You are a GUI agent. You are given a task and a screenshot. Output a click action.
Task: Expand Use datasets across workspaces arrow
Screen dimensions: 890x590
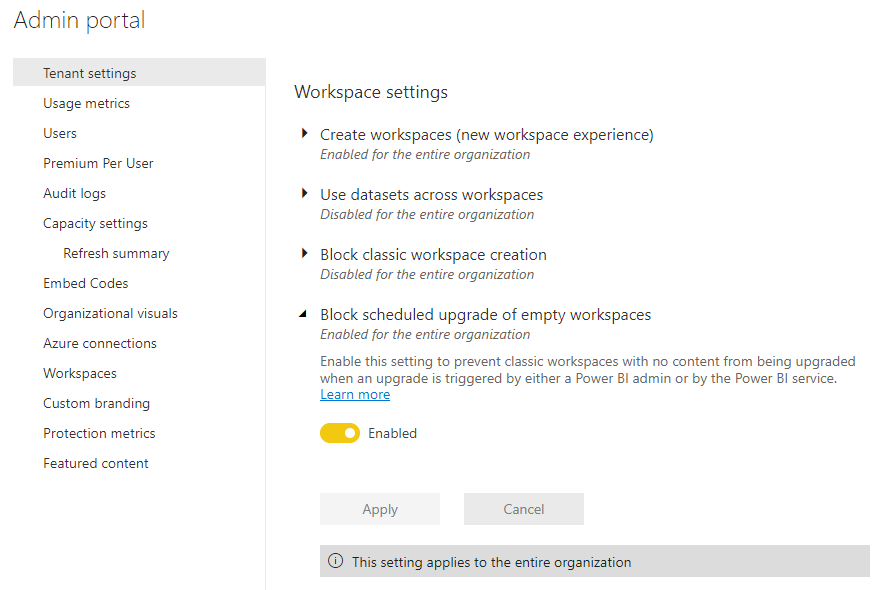click(x=304, y=194)
